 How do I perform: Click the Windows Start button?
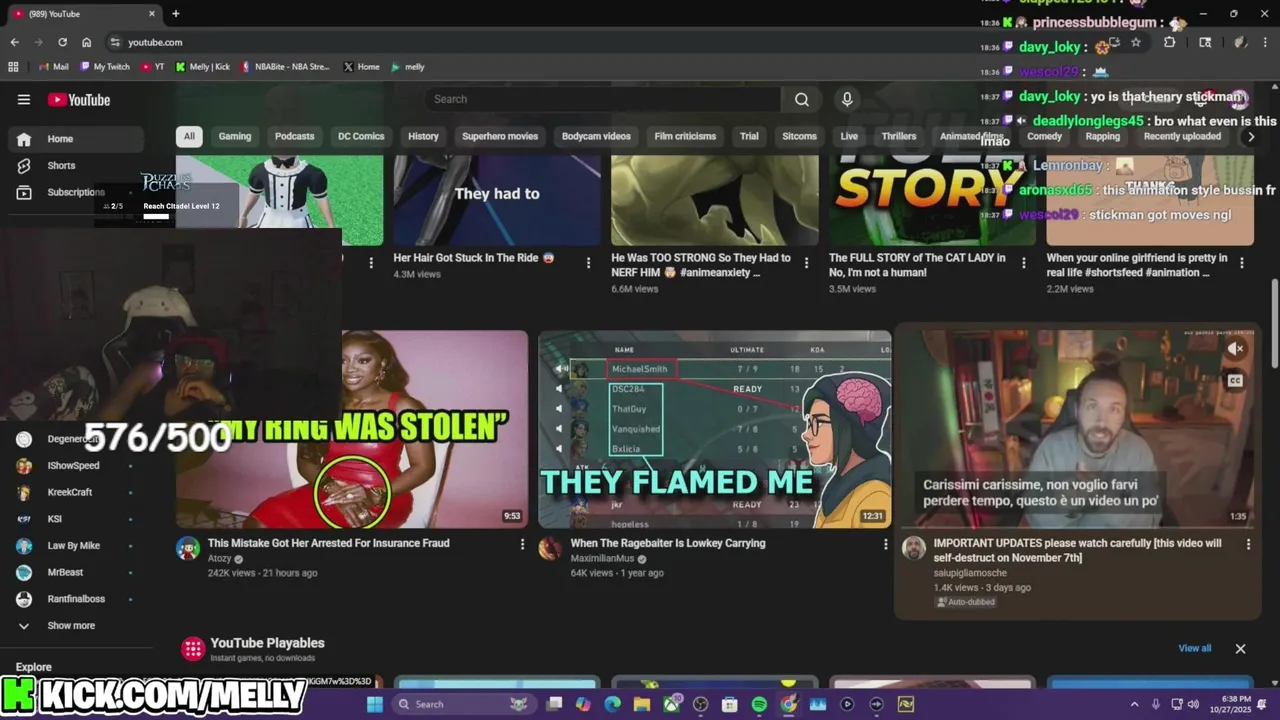click(x=375, y=704)
